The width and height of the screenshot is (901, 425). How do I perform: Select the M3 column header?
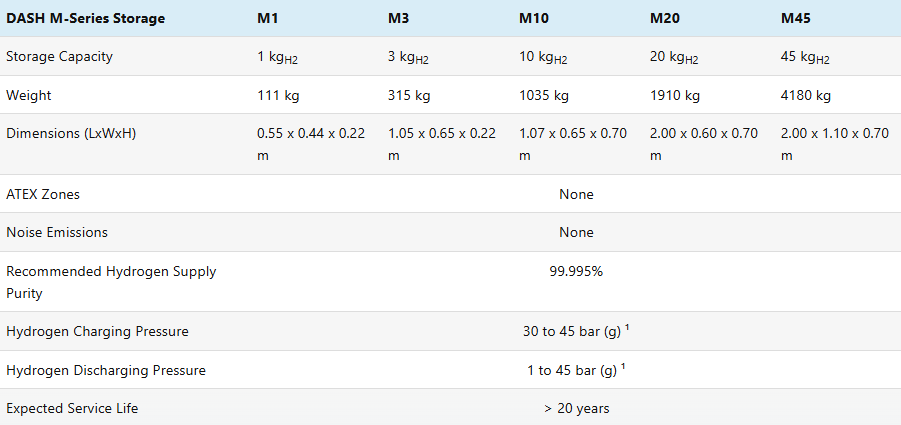coord(399,18)
